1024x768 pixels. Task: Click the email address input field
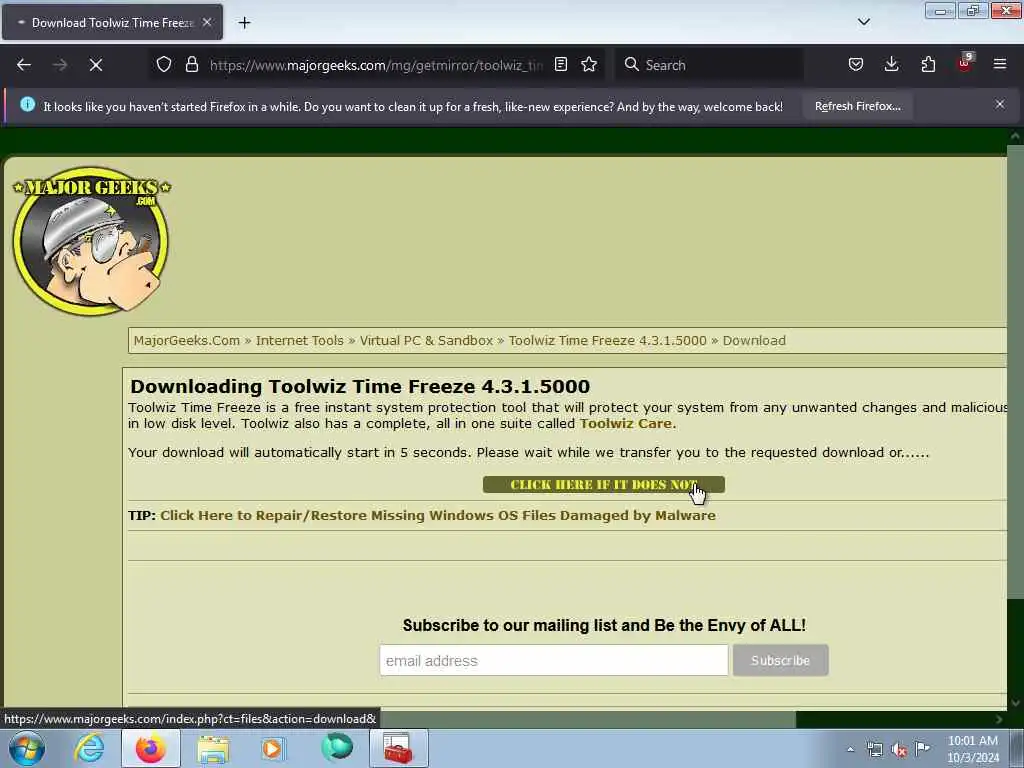(x=554, y=660)
